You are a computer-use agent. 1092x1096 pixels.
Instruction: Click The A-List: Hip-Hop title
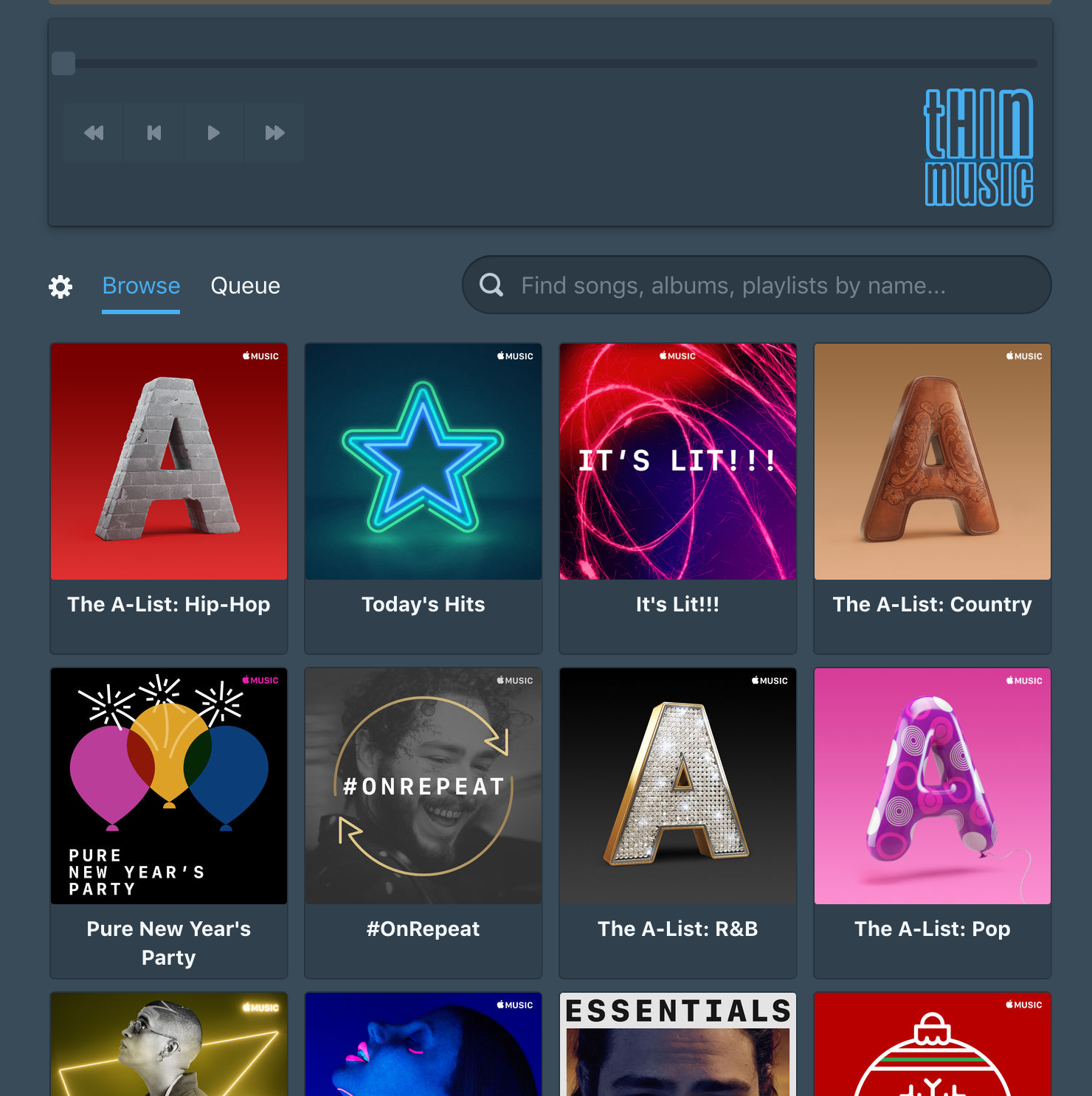tap(169, 604)
